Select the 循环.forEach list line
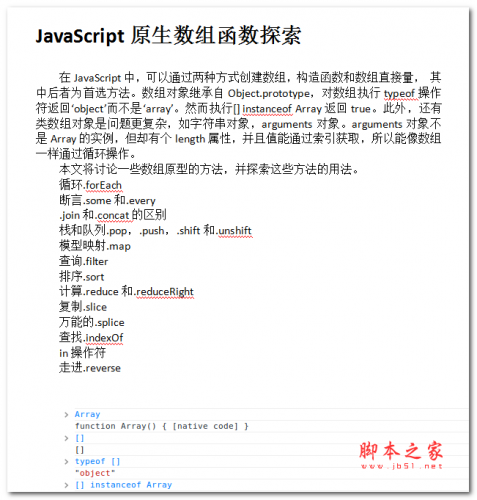This screenshot has width=477, height=500. (90, 185)
